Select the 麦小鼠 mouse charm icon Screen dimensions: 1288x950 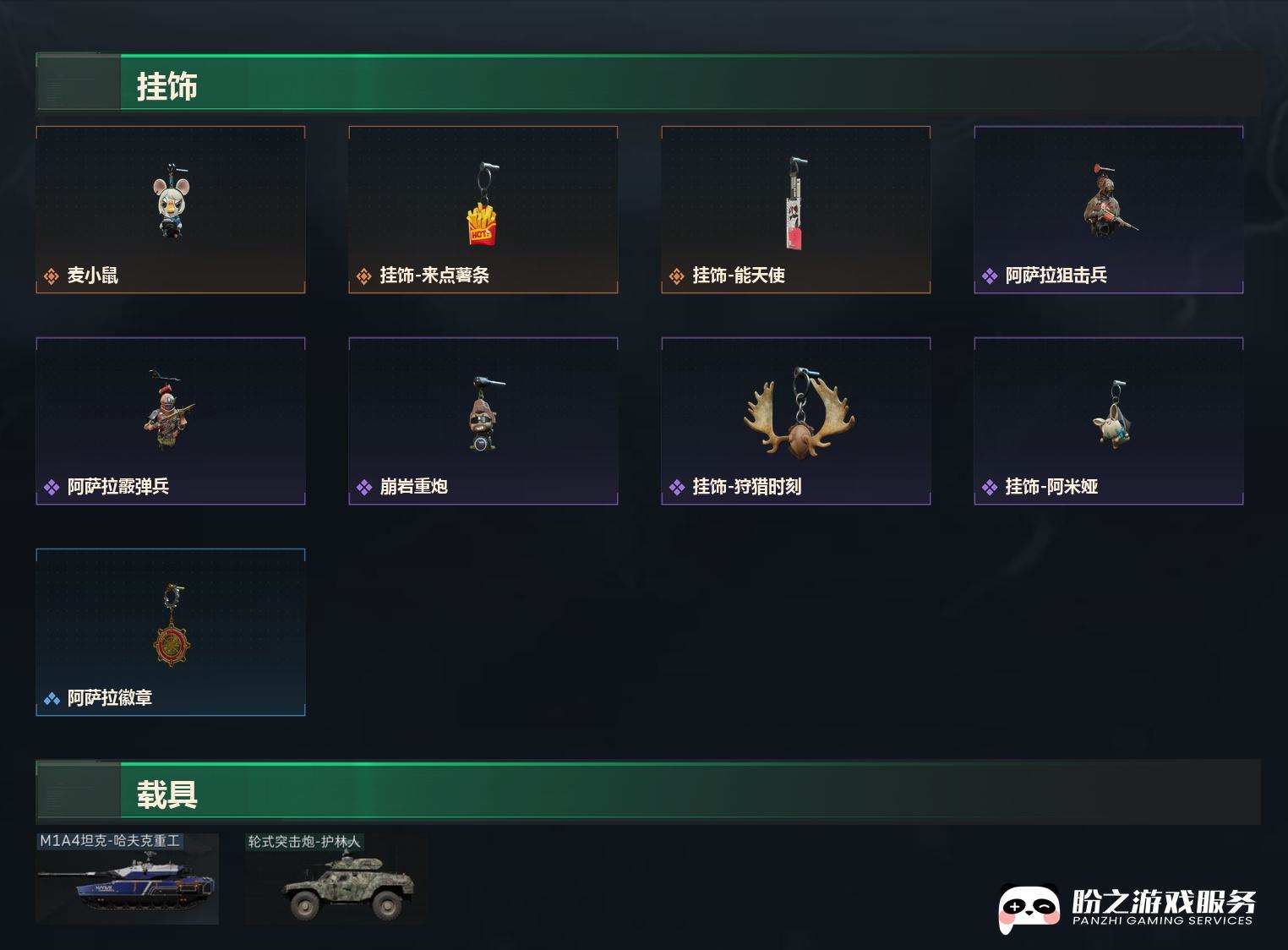click(171, 201)
